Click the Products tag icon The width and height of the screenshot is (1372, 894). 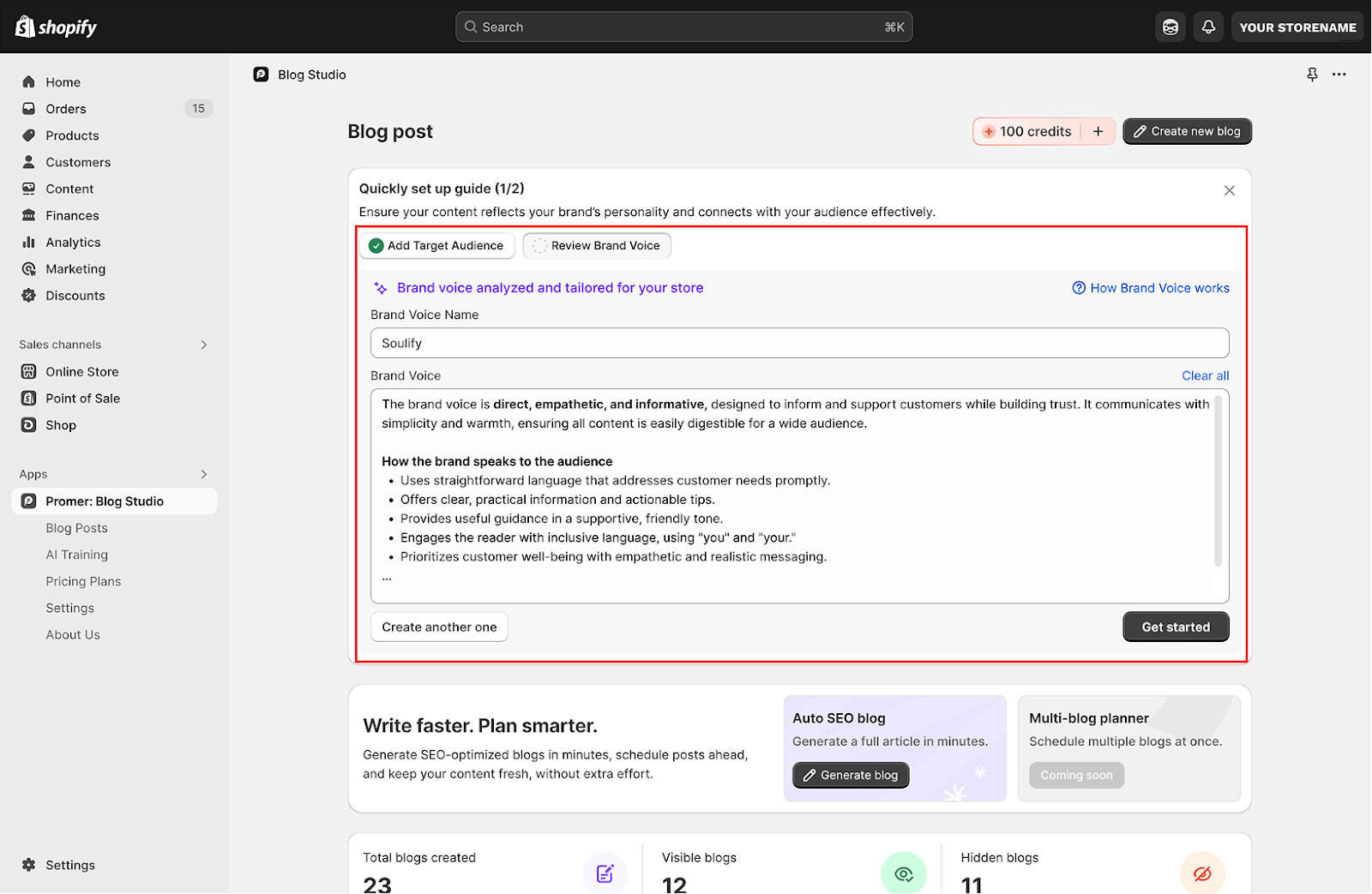(29, 135)
